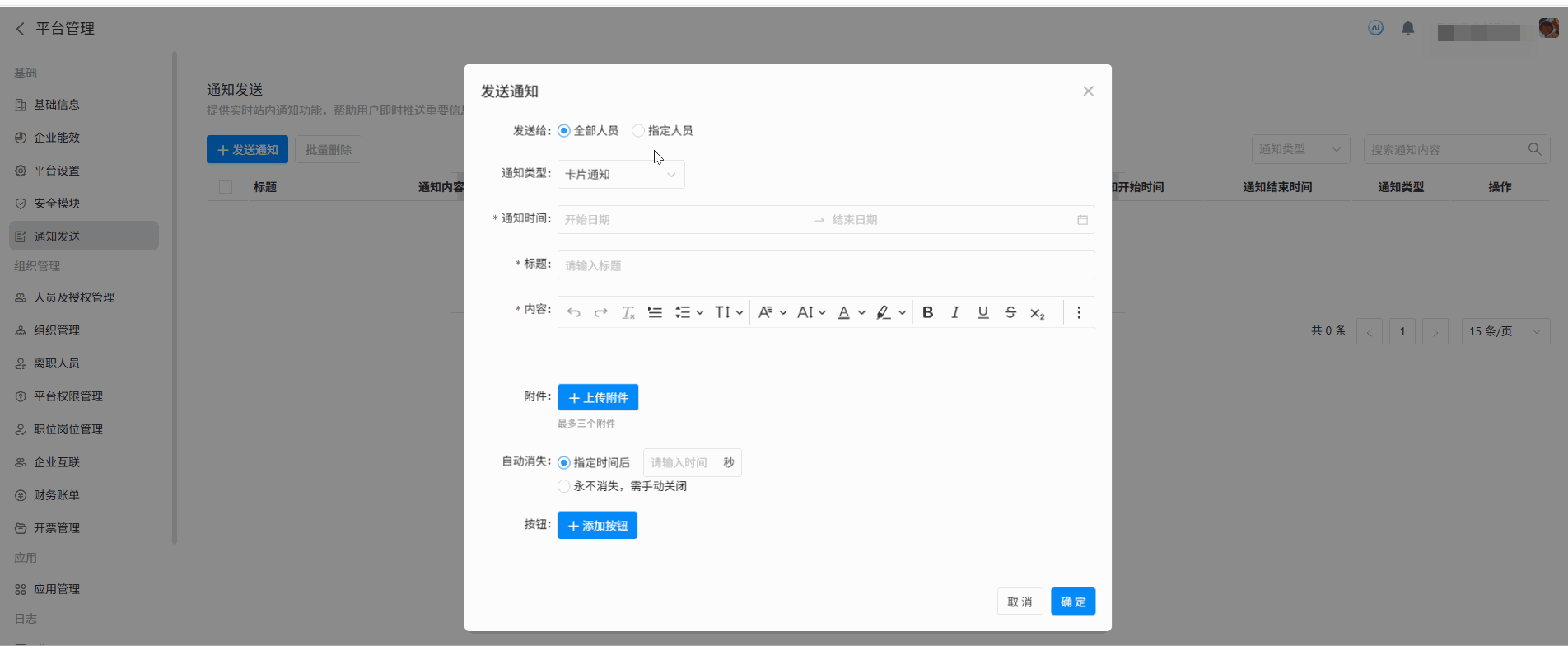Viewport: 1568px width, 646px height.
Task: Open the 通知类型 卡片通知 dropdown
Action: click(x=621, y=175)
